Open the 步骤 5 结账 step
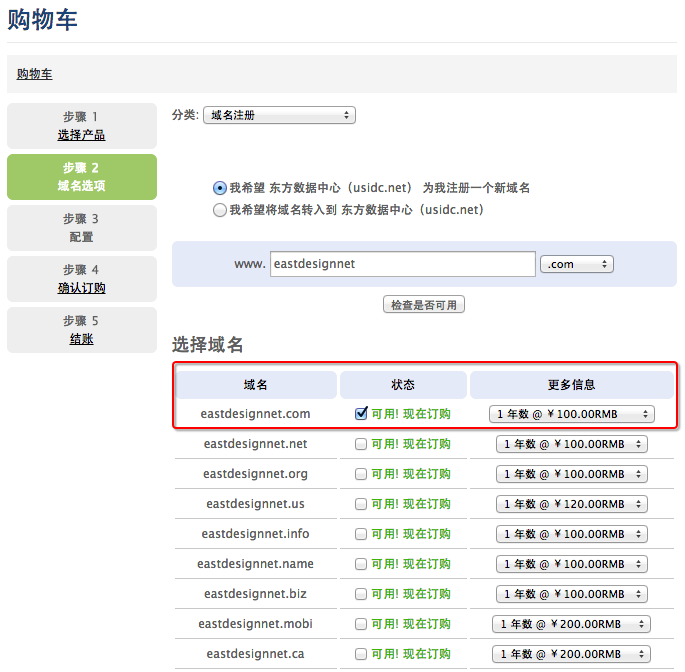Image resolution: width=685 pixels, height=672 pixels. coord(82,330)
